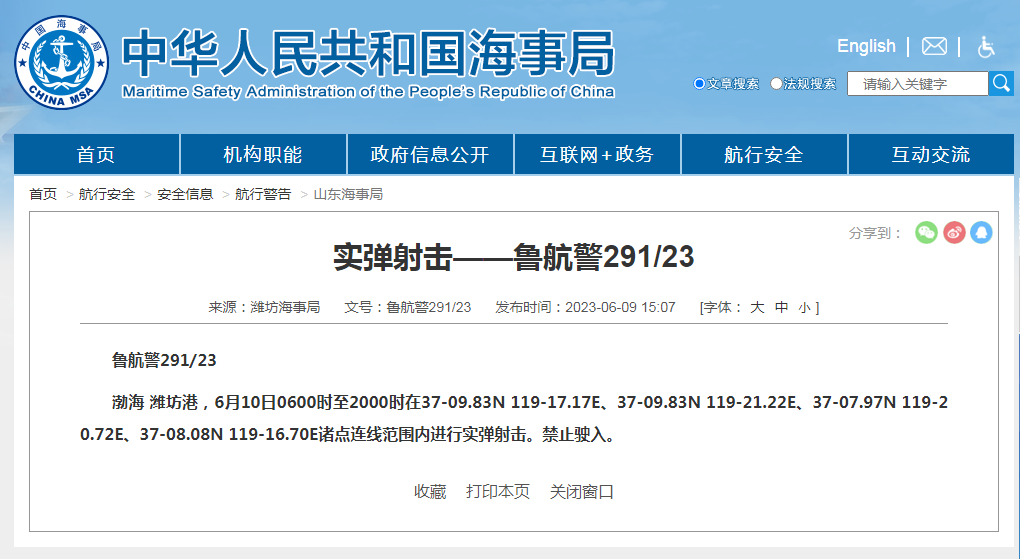Click 打印本页 to print
The height and width of the screenshot is (559, 1020).
498,491
